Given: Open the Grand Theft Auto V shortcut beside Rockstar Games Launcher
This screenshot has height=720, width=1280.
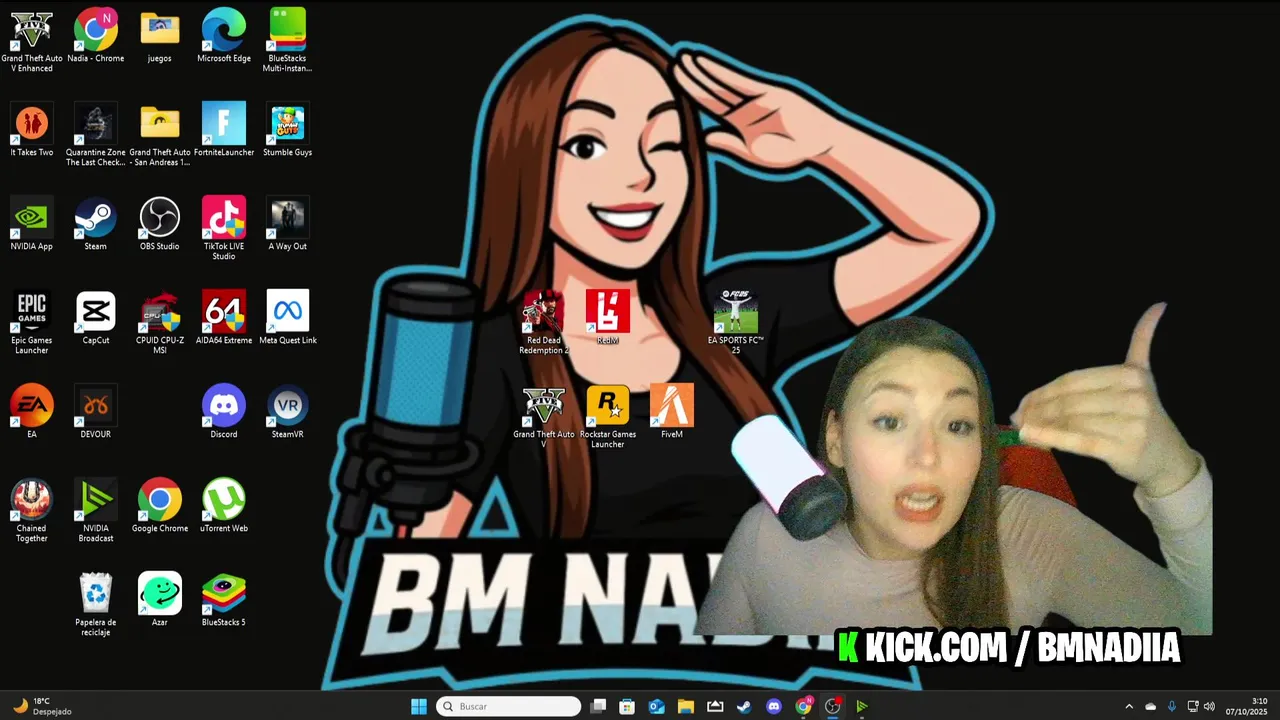Looking at the screenshot, I should tap(544, 416).
